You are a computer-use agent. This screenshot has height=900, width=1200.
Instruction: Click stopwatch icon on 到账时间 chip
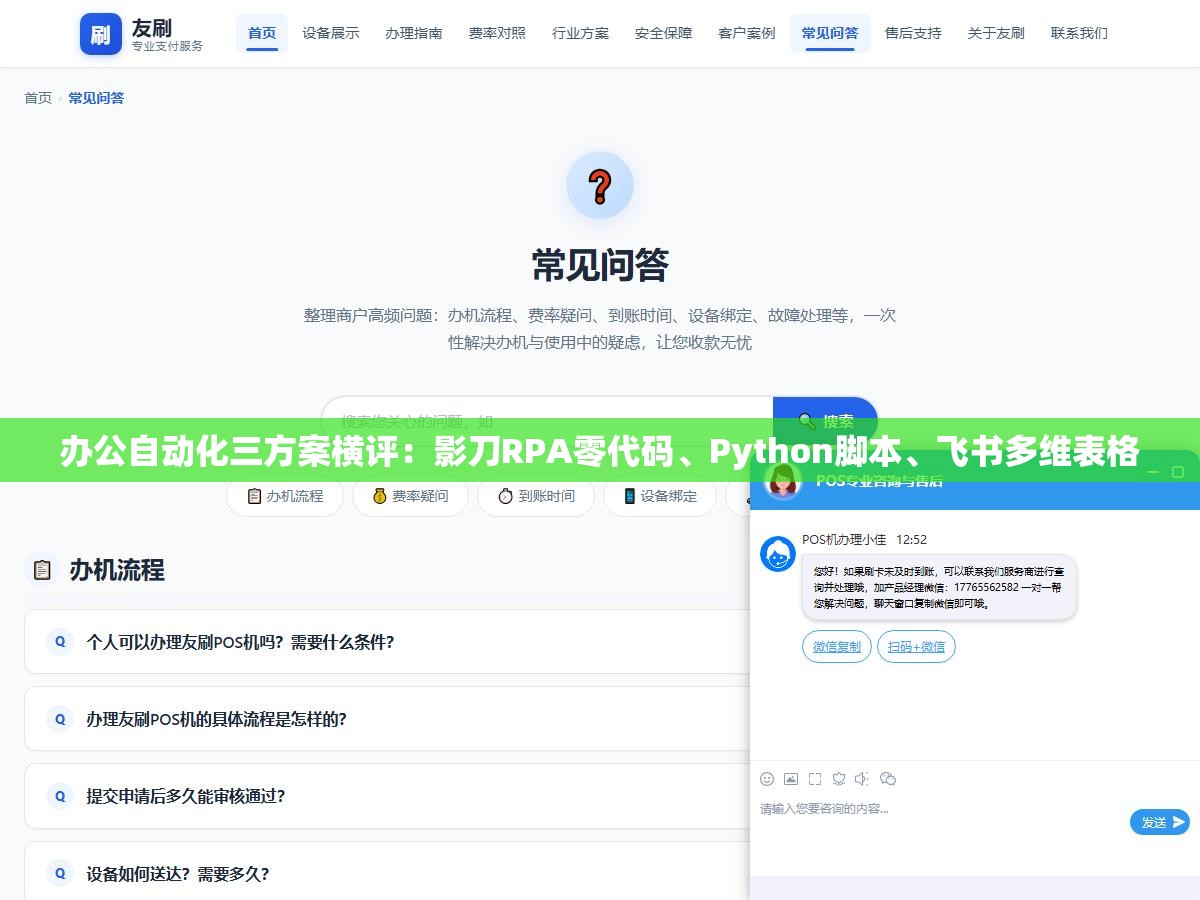point(505,496)
